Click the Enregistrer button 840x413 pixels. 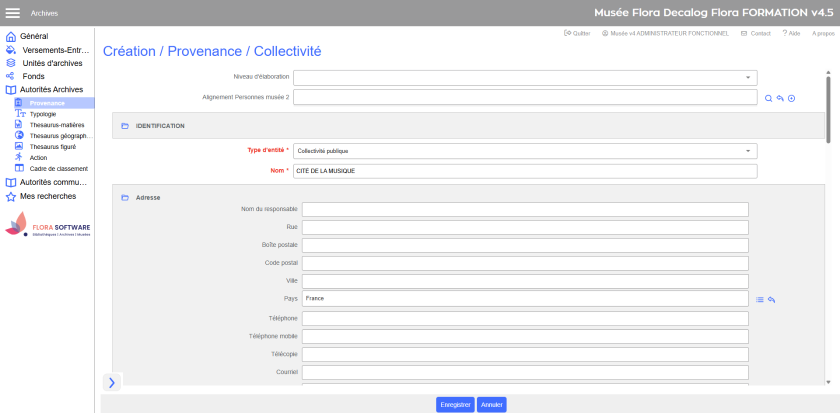pyautogui.click(x=455, y=405)
